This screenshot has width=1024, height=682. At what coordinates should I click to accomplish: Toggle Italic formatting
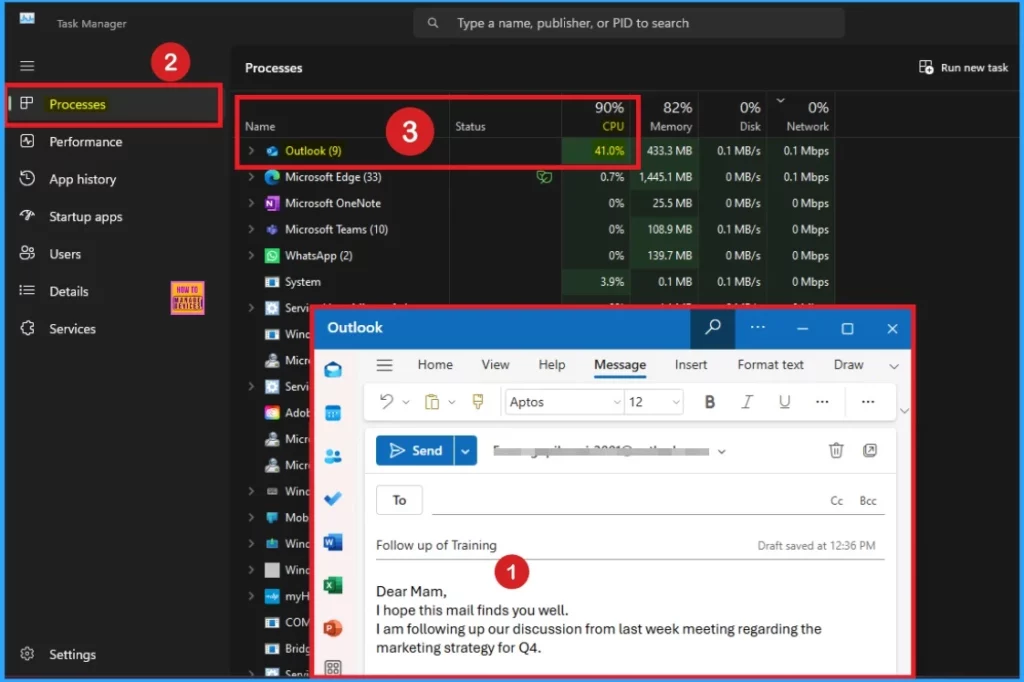[x=747, y=402]
